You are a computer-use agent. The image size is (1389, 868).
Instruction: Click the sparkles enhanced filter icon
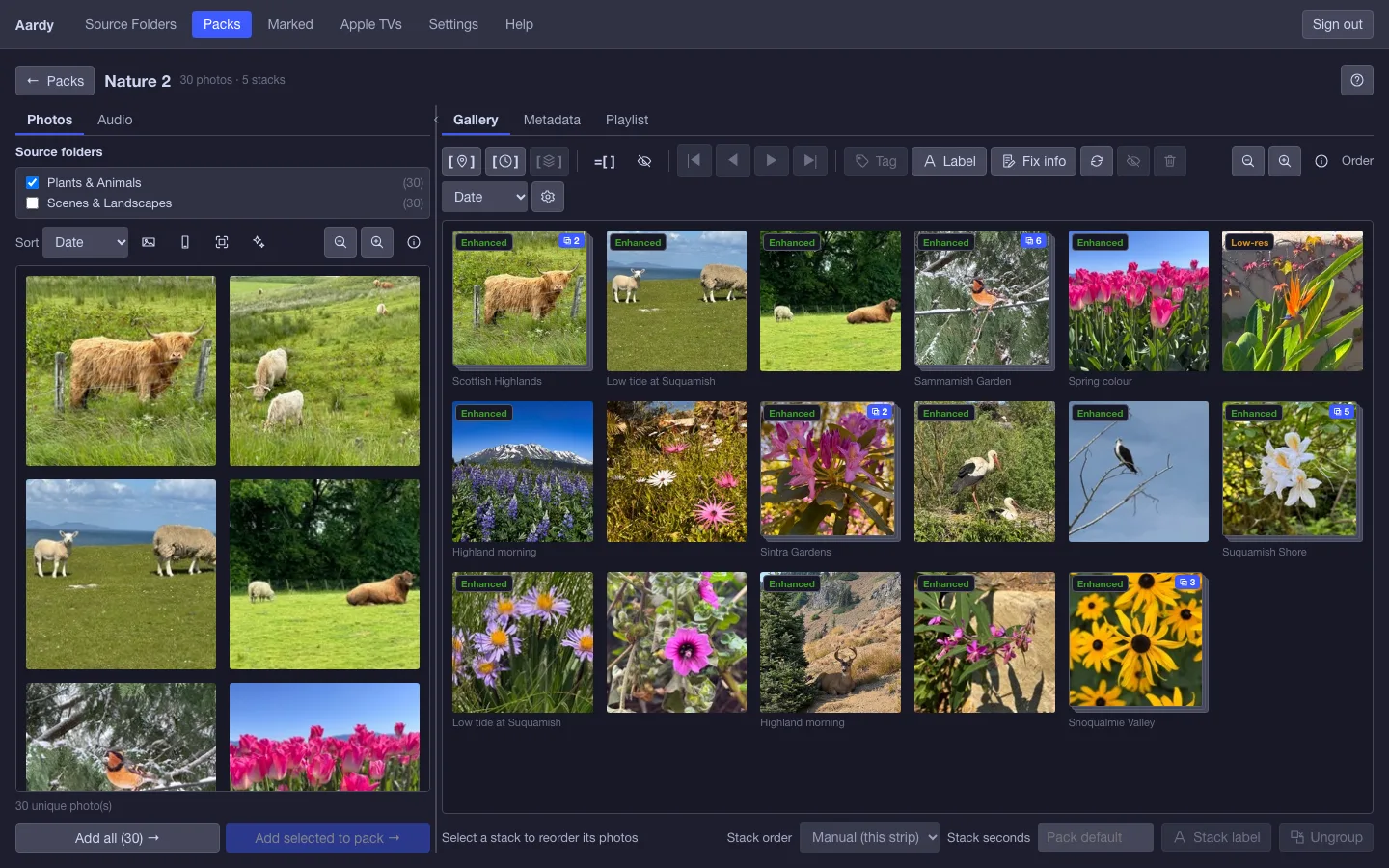[259, 242]
